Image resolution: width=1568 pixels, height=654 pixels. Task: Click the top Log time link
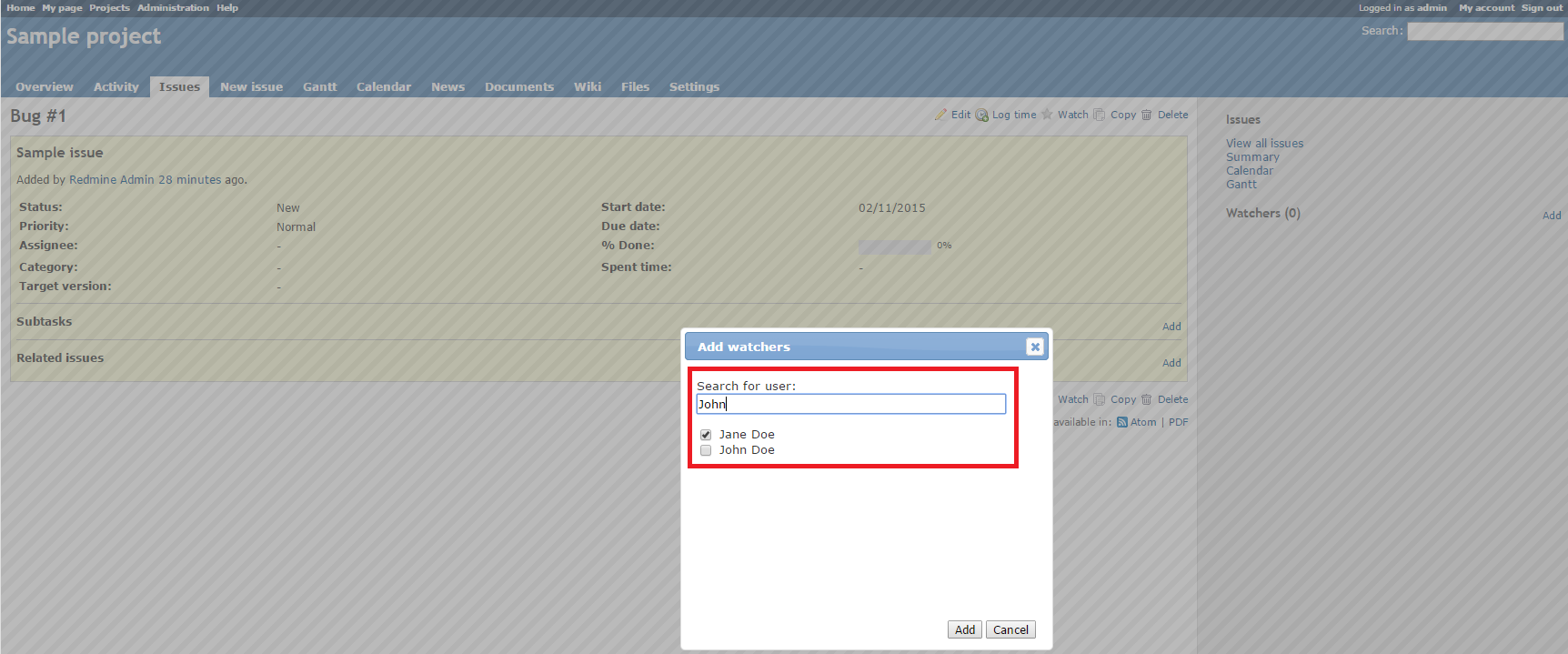1014,115
